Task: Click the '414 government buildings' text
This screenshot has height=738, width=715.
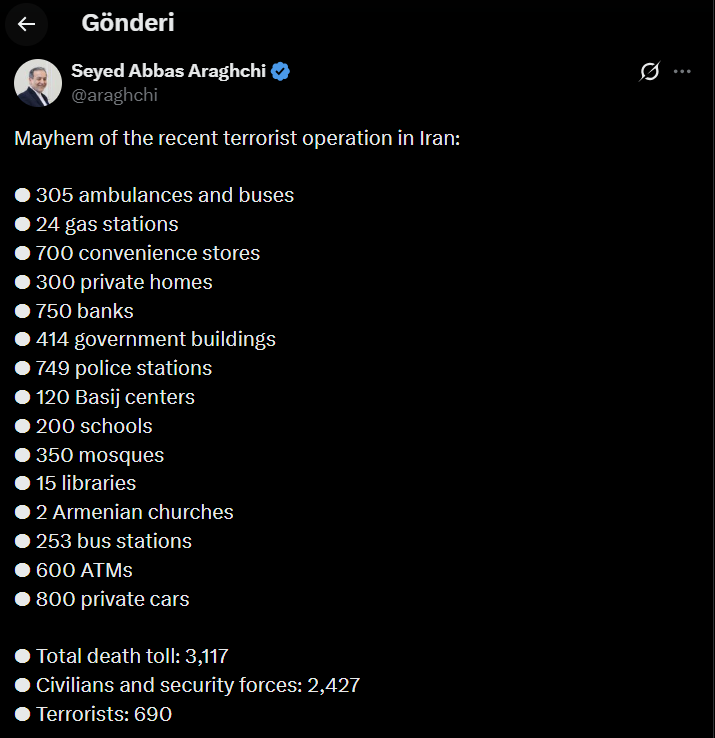Action: 155,340
